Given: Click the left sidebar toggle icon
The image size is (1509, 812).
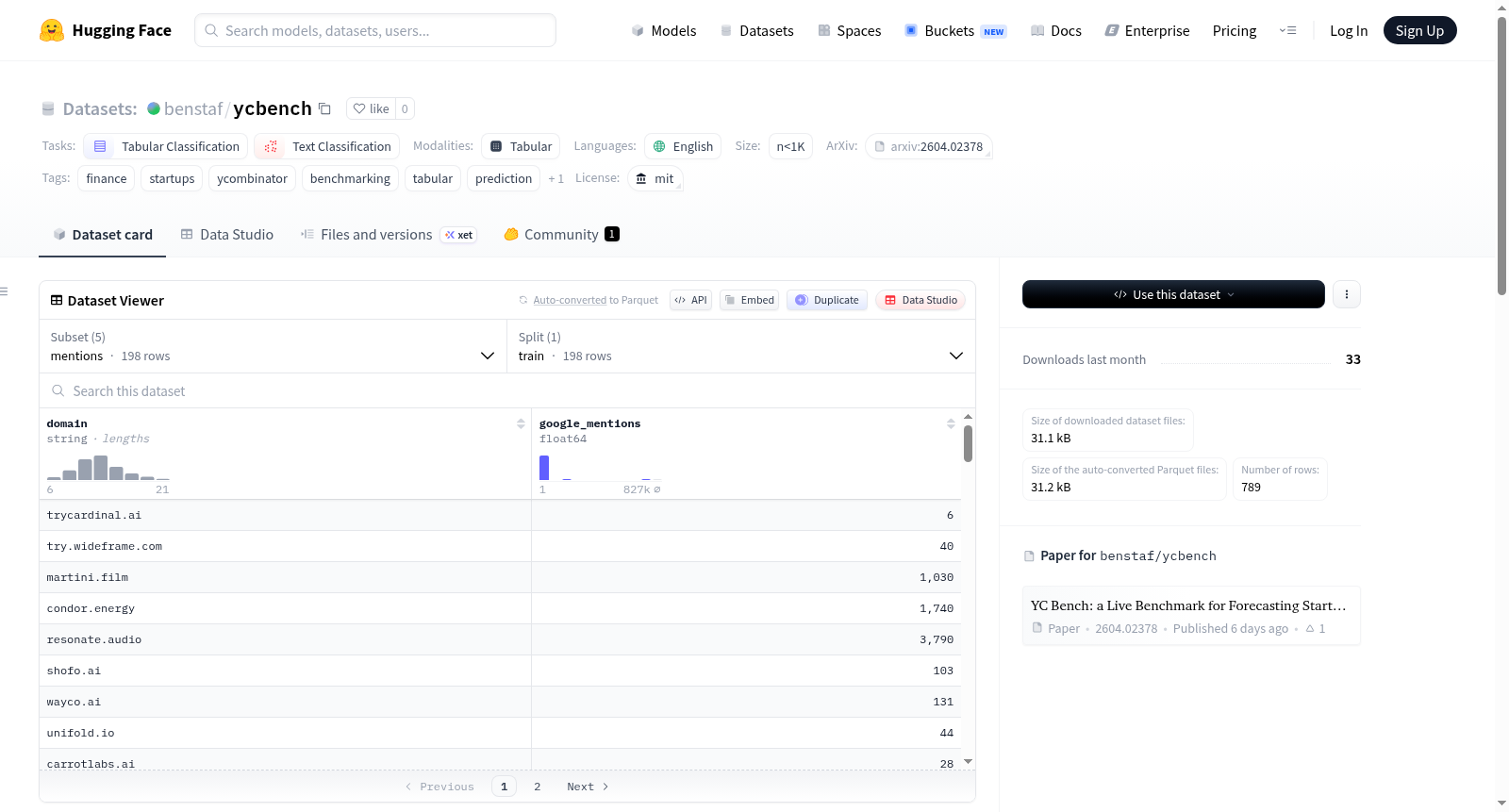Looking at the screenshot, I should click(4, 291).
